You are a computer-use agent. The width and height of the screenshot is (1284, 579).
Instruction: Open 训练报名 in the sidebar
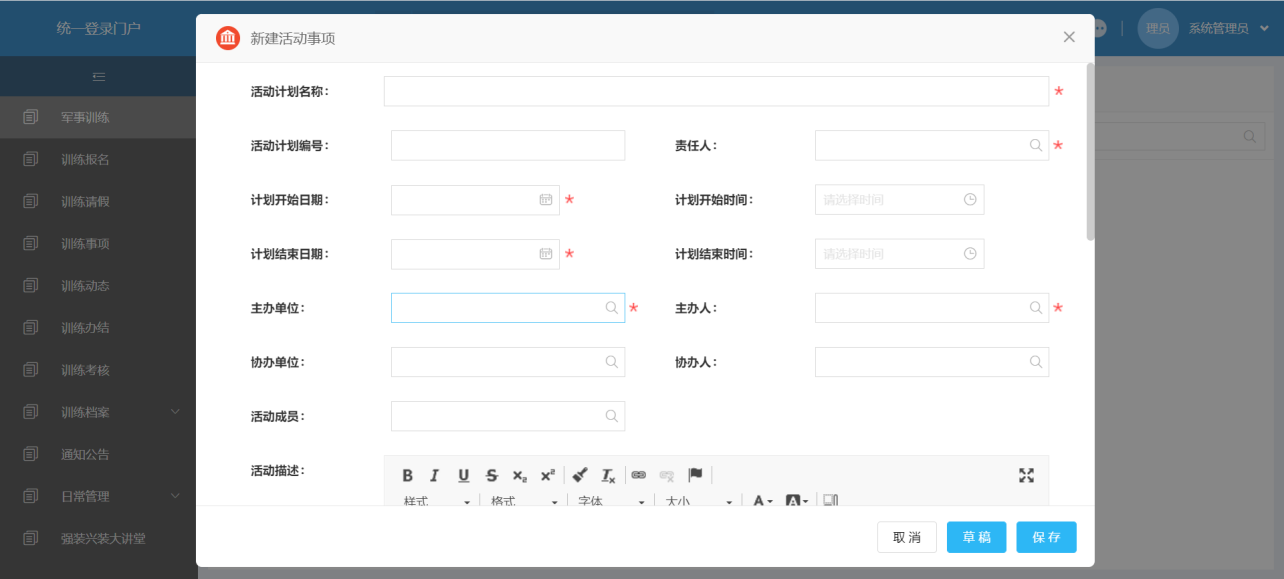pyautogui.click(x=85, y=160)
